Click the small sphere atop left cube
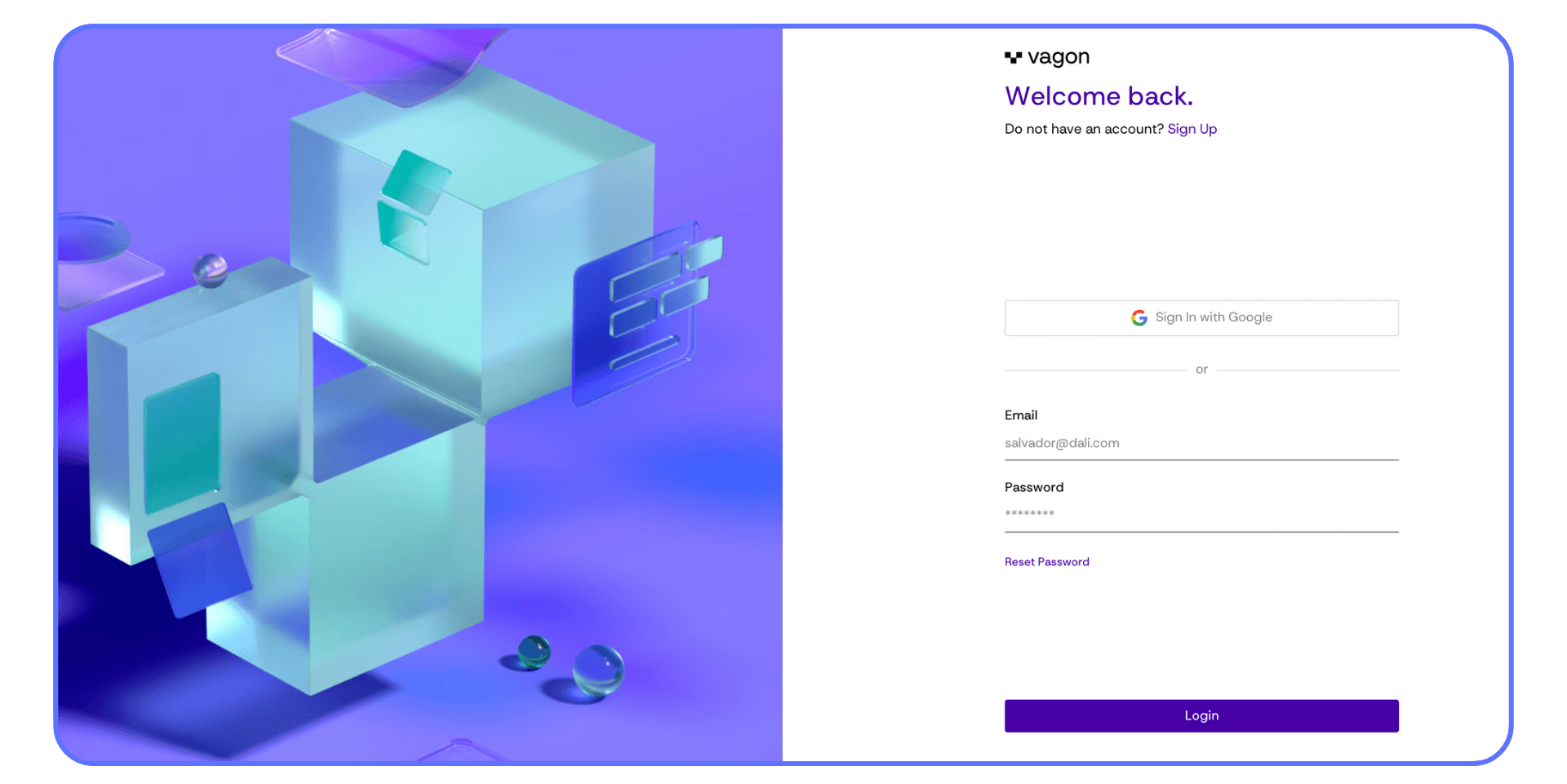Image resolution: width=1567 pixels, height=784 pixels. tap(210, 270)
